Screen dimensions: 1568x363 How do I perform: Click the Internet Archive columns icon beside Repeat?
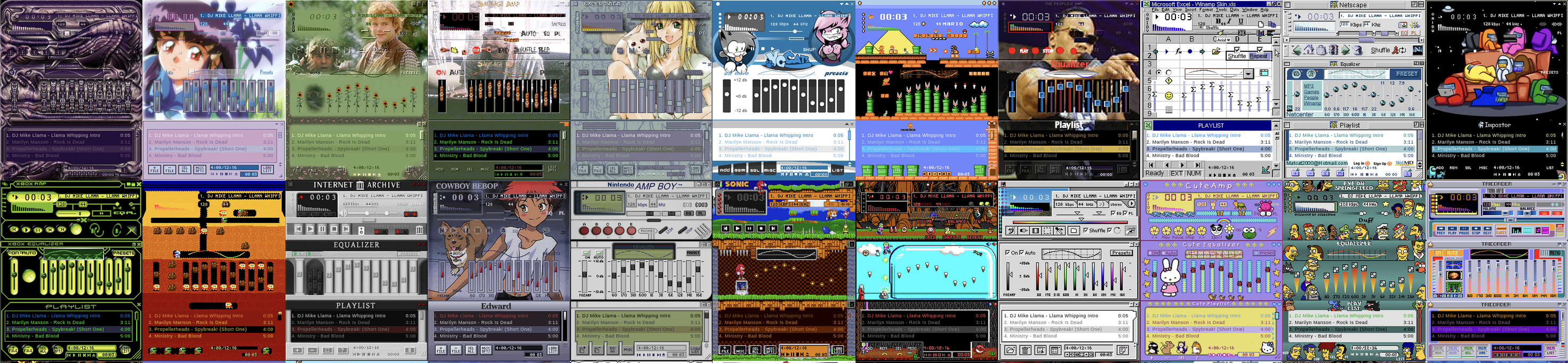419,230
